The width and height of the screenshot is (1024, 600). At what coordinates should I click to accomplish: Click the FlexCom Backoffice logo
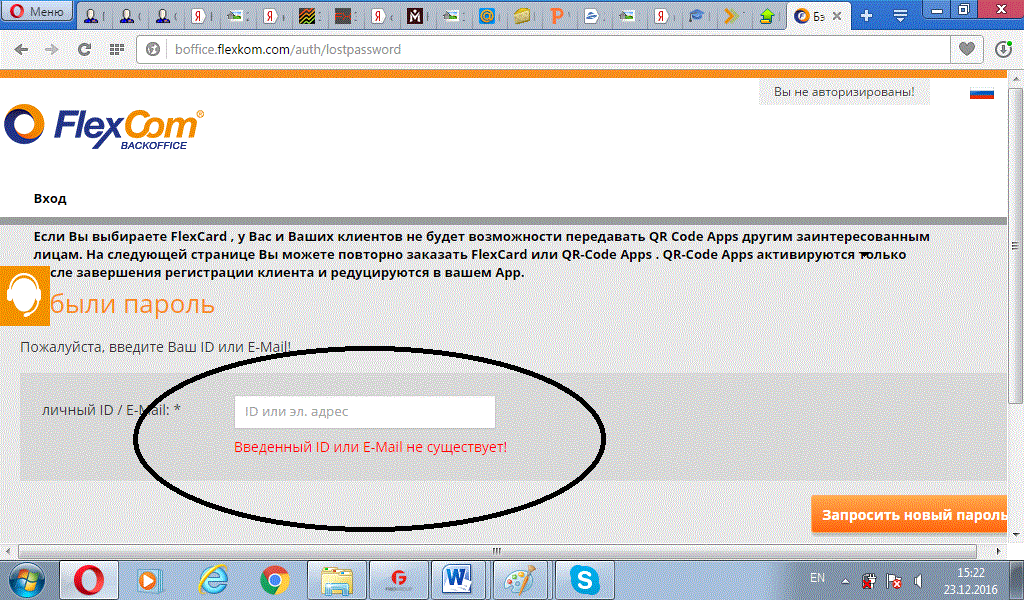[x=104, y=127]
